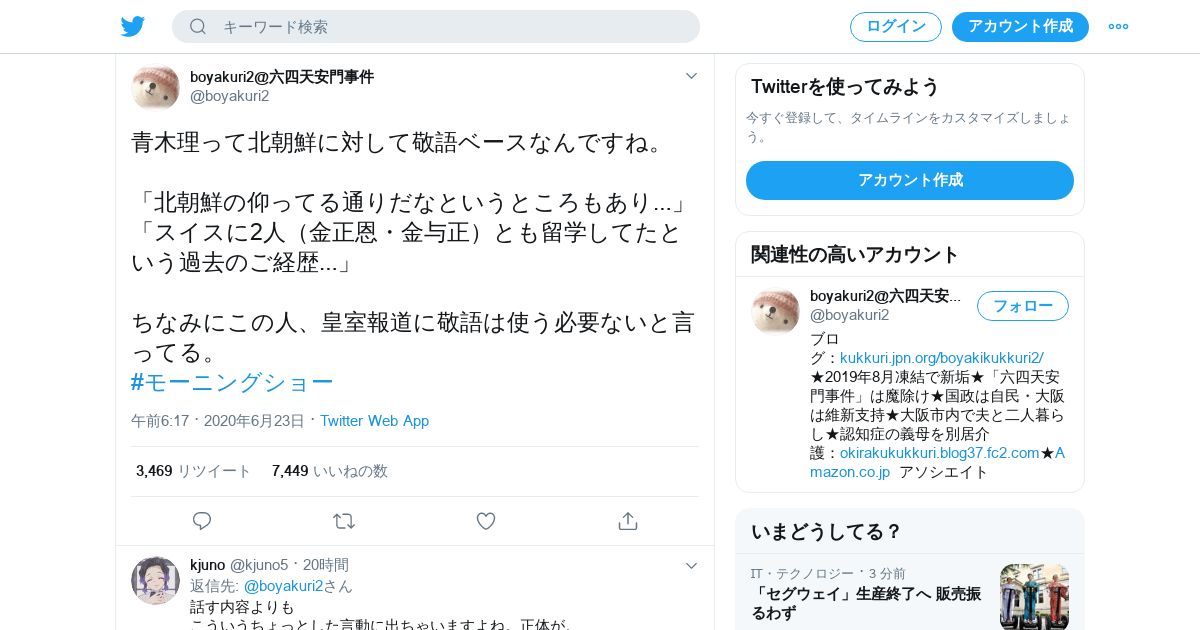1200x630 pixels.
Task: Open boyakuri2's avatar on main tweet
Action: click(x=155, y=86)
